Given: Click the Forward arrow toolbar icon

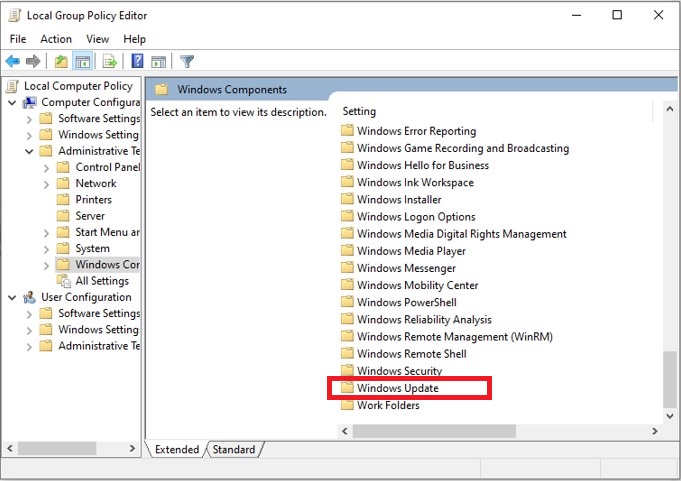Looking at the screenshot, I should tap(33, 61).
